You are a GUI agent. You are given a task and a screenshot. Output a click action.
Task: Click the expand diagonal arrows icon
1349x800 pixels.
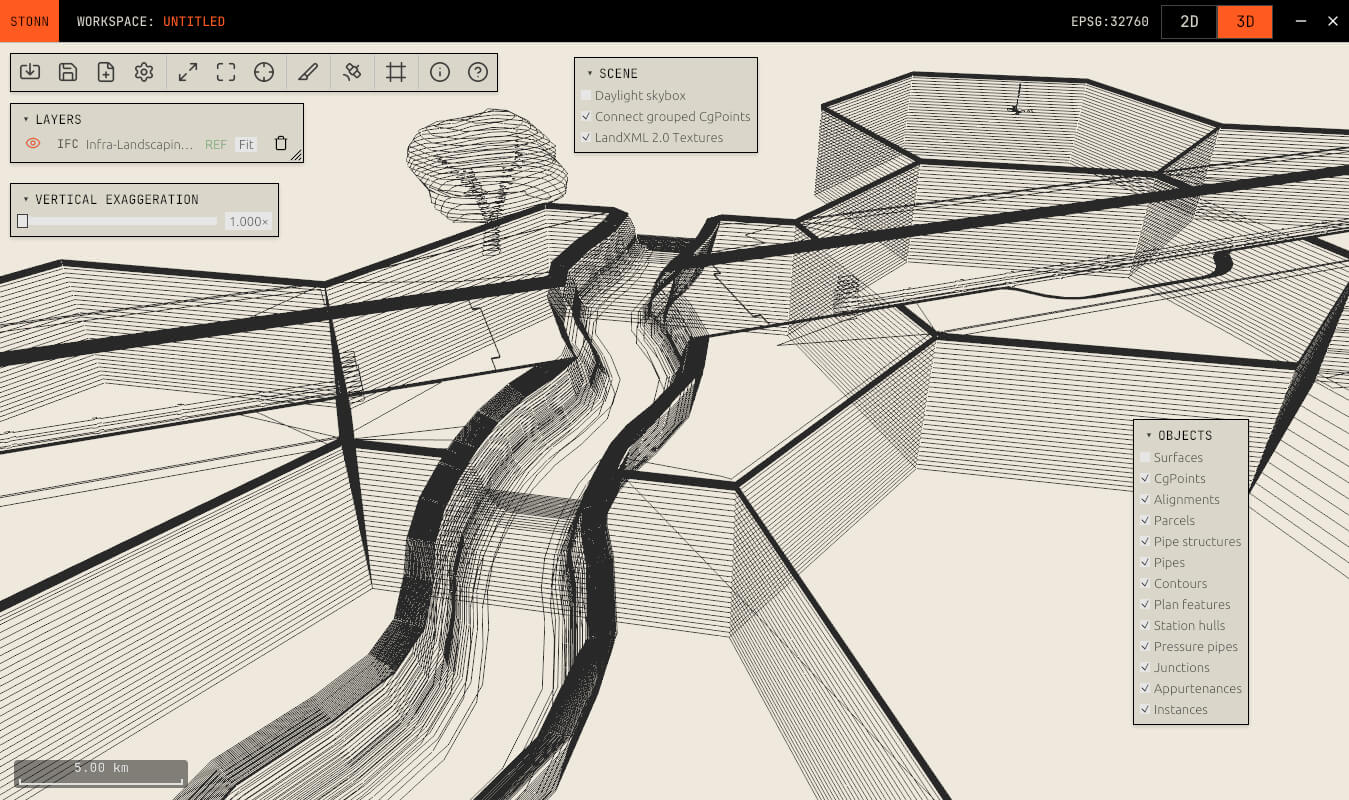(x=188, y=72)
